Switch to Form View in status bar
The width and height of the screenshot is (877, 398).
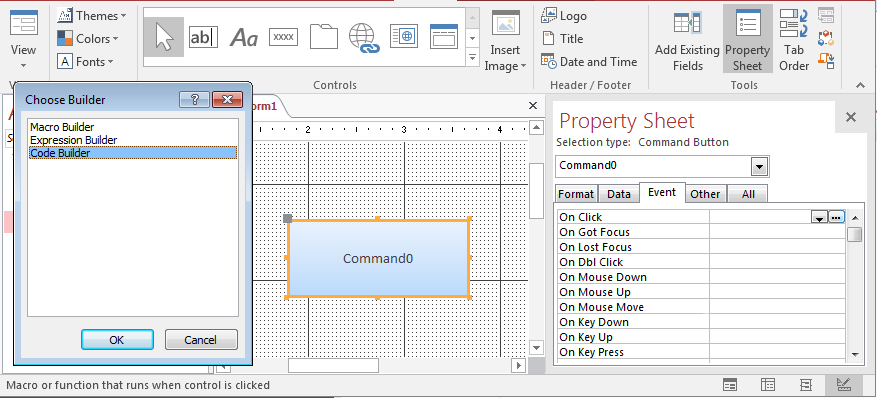(730, 385)
